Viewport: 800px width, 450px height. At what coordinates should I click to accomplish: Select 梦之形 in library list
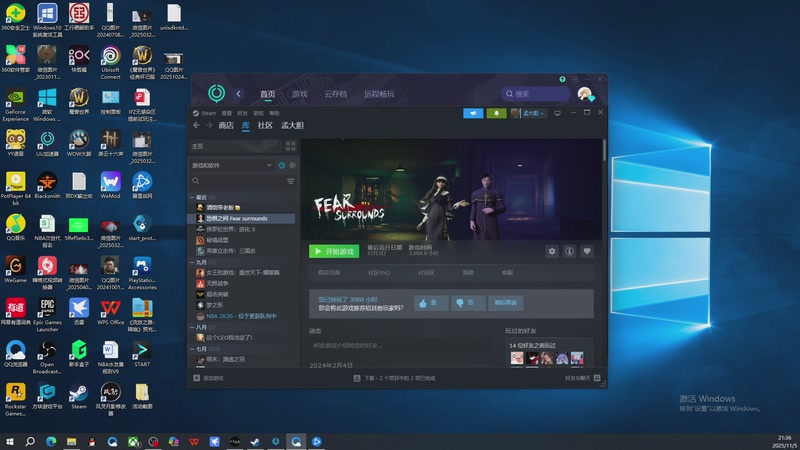(242, 305)
